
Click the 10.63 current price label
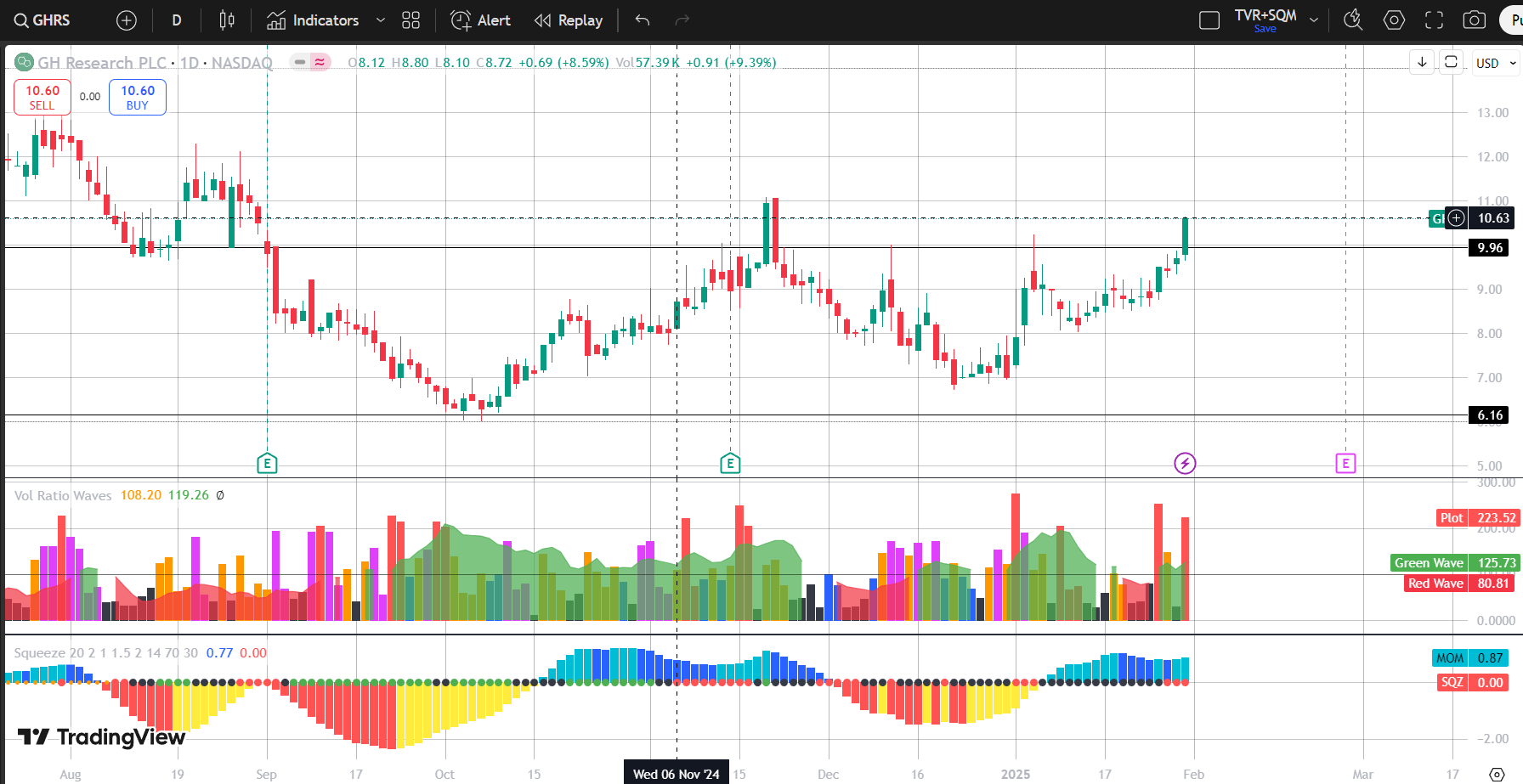point(1493,218)
